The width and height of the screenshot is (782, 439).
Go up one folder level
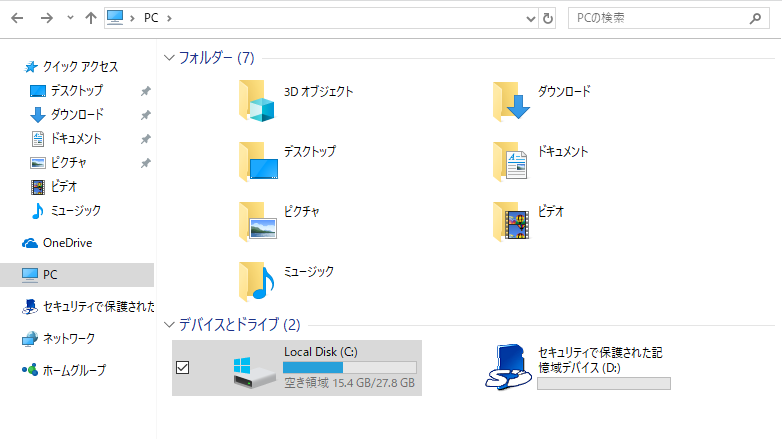click(x=91, y=18)
